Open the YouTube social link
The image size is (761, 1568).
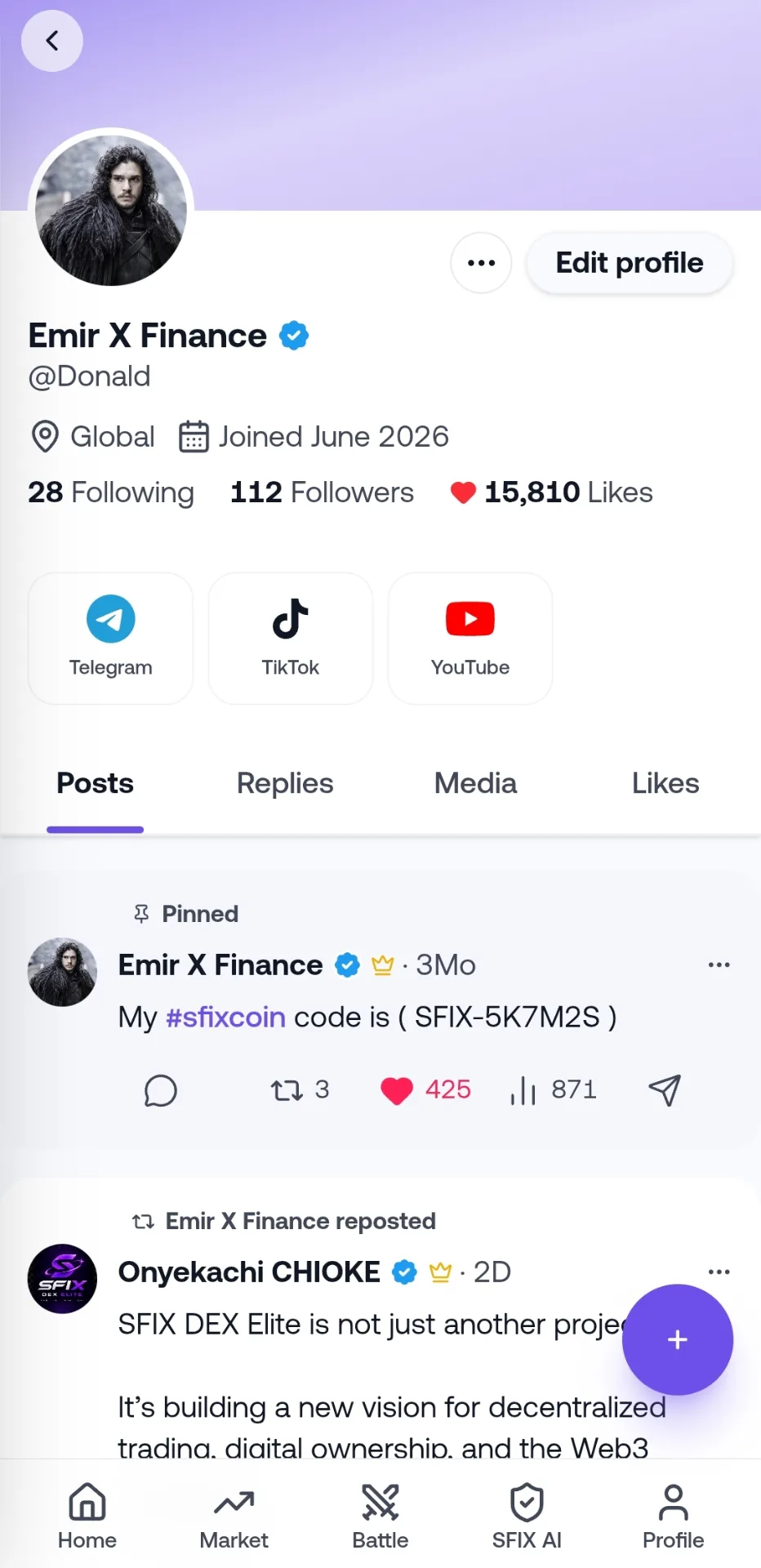point(470,639)
